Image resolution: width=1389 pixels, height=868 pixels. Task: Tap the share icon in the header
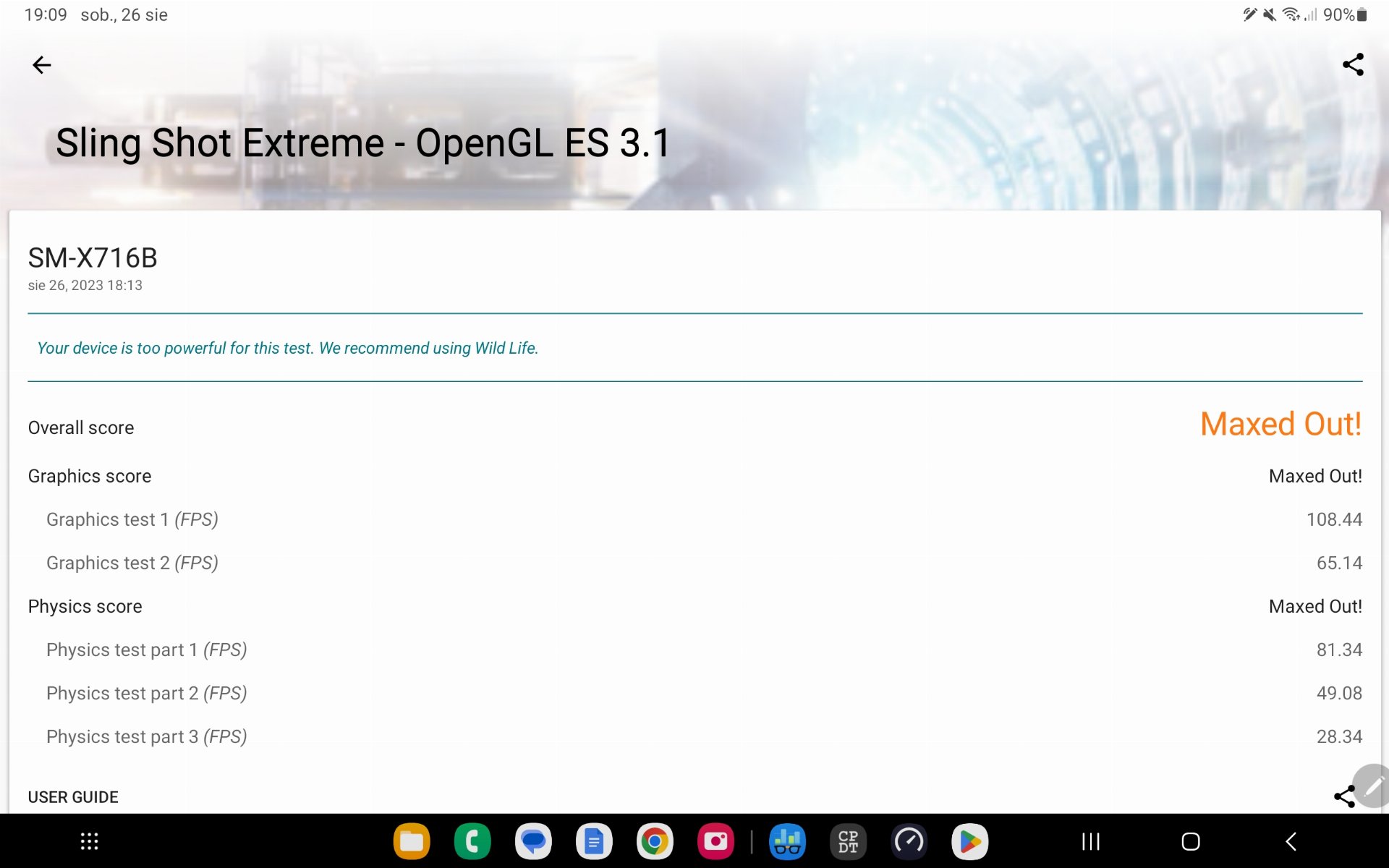pyautogui.click(x=1353, y=64)
